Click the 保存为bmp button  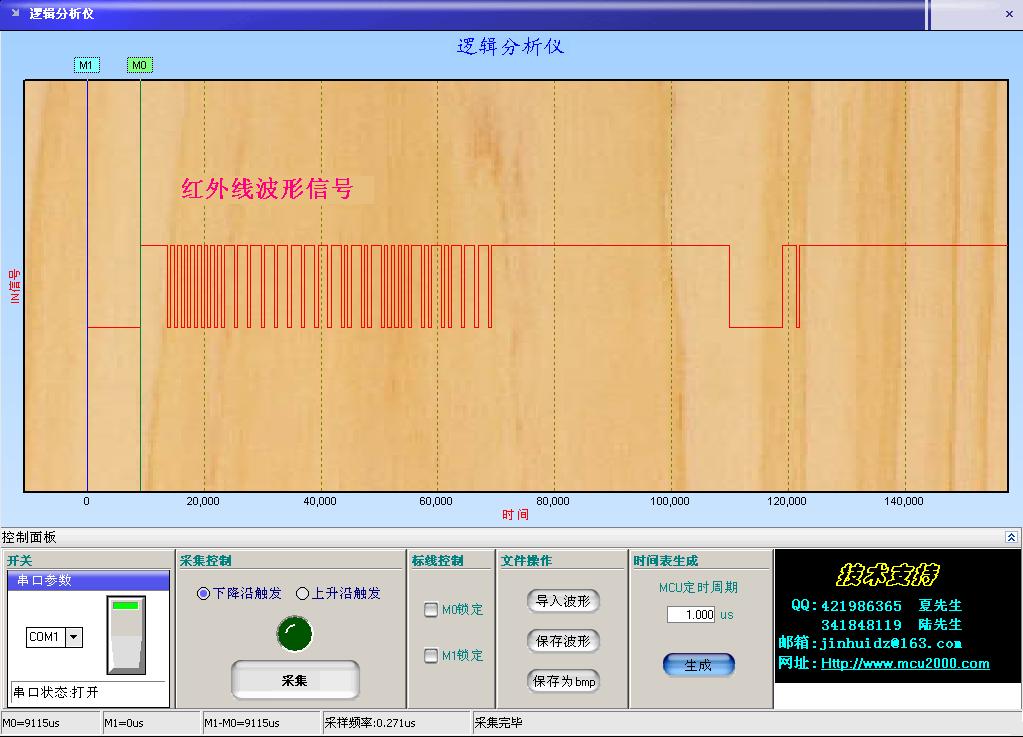562,681
